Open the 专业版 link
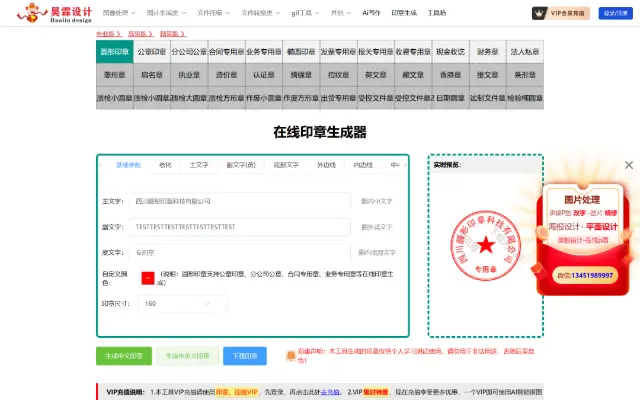This screenshot has height=400, width=640. [109, 34]
